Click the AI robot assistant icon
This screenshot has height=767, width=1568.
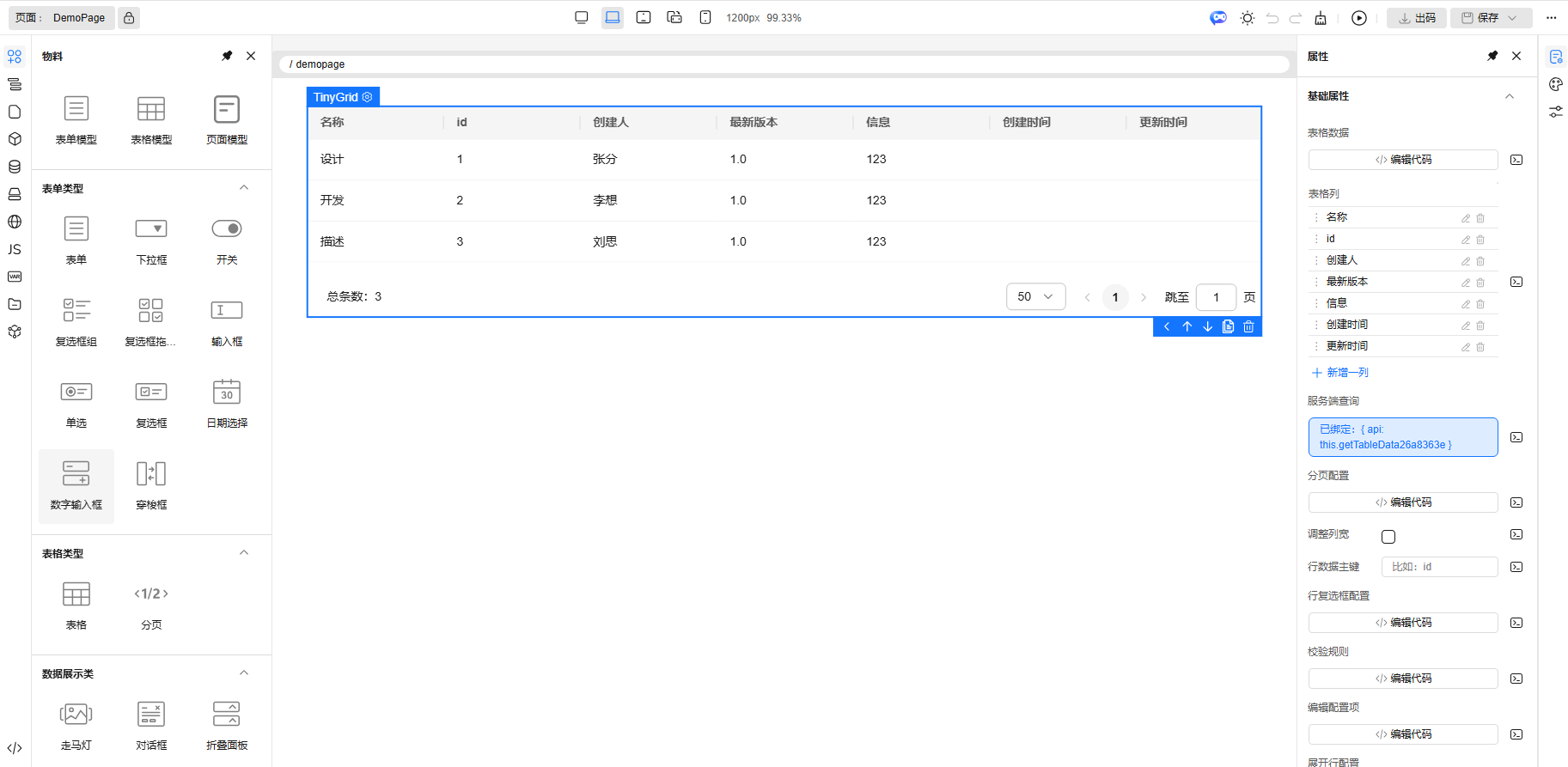click(1218, 18)
